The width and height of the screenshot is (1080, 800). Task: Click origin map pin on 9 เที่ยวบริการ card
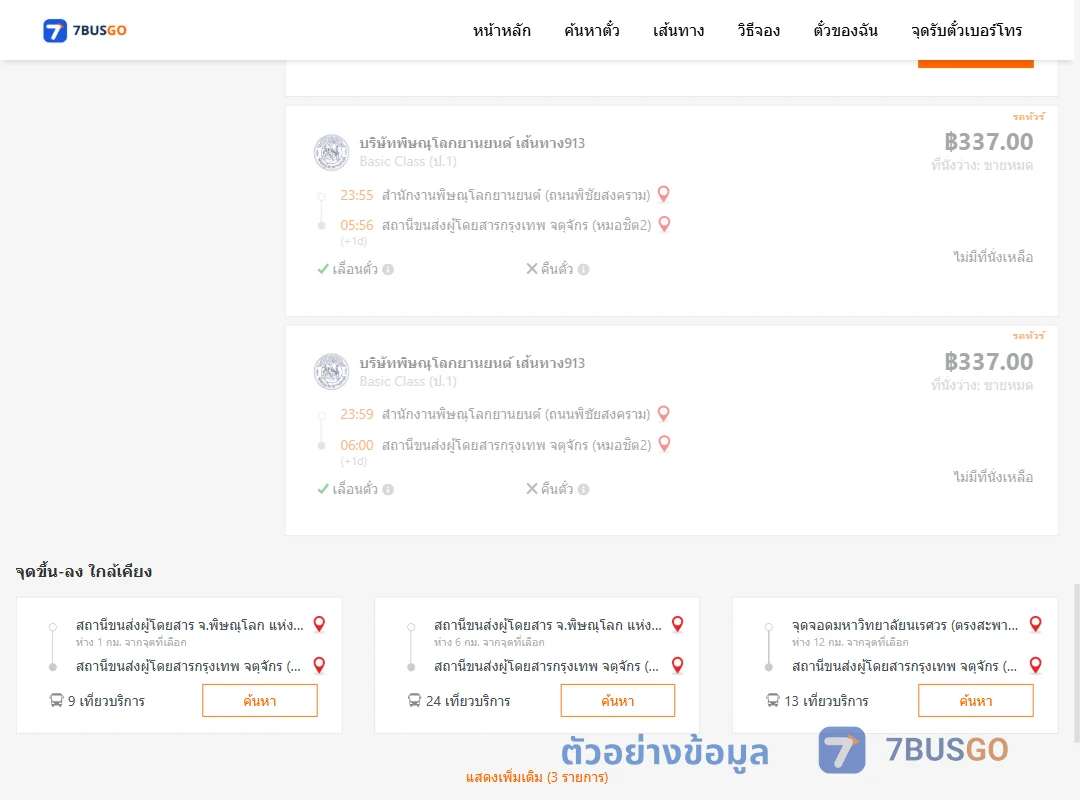point(319,624)
